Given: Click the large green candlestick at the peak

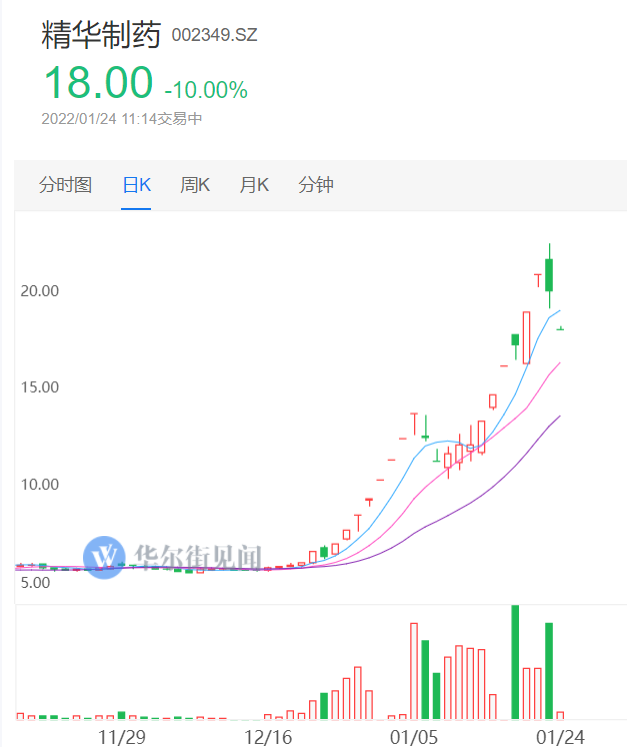Looking at the screenshot, I should [x=549, y=275].
